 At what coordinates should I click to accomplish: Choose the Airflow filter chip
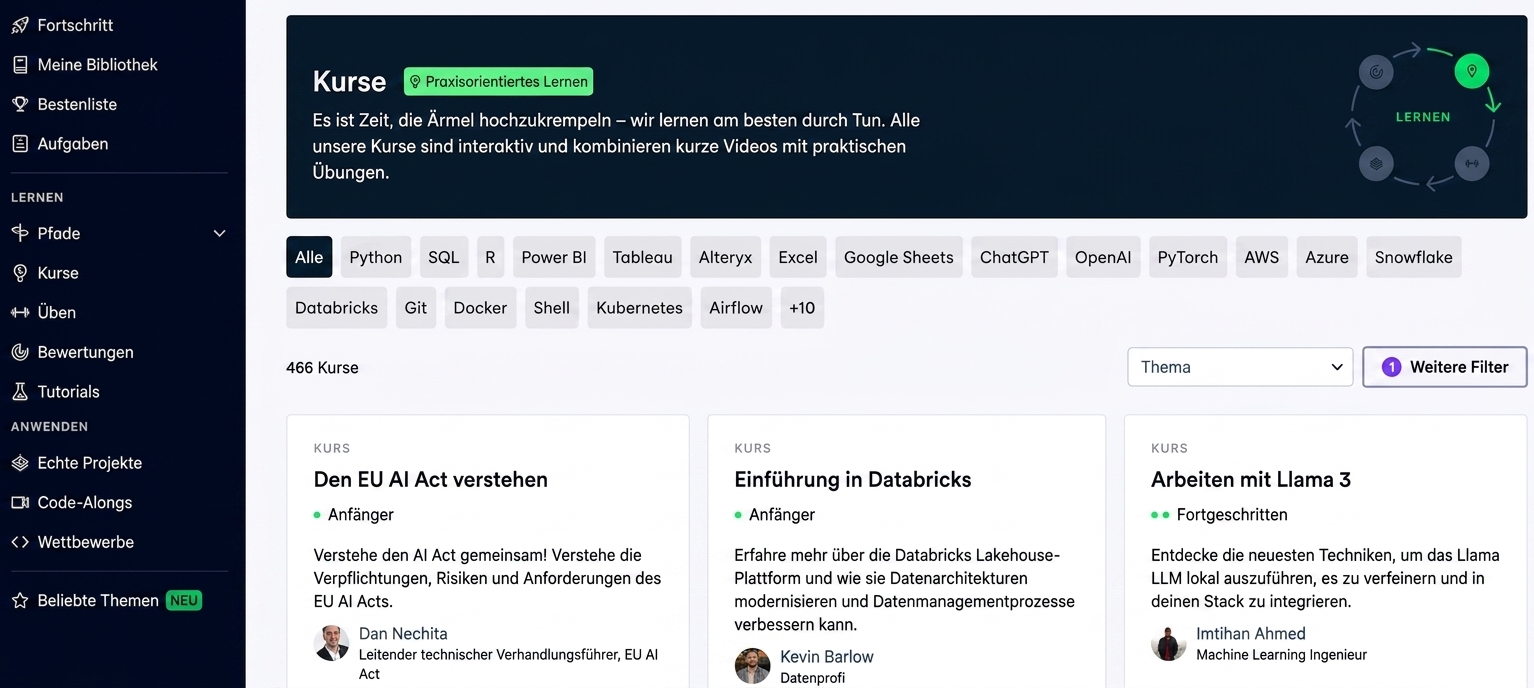(x=736, y=308)
